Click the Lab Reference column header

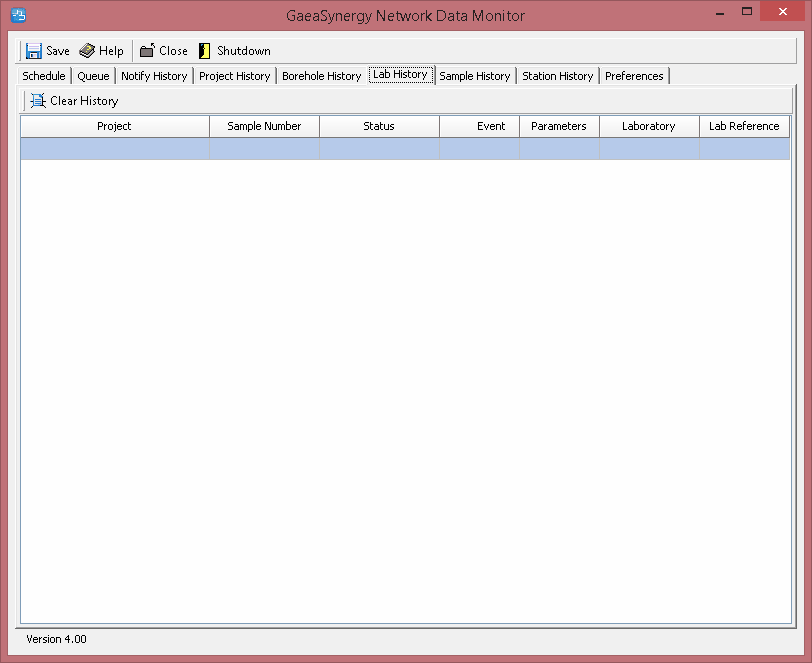744,126
